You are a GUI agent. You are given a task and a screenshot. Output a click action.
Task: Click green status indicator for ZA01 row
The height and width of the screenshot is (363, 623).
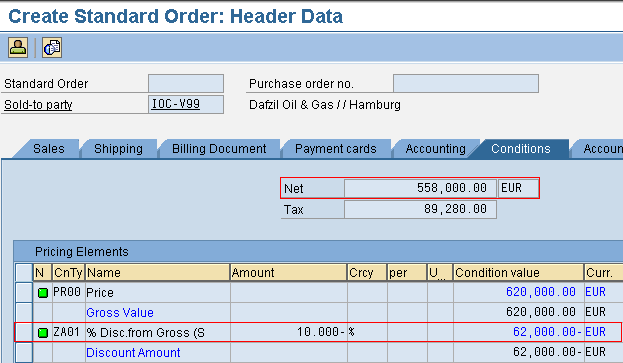tap(43, 333)
